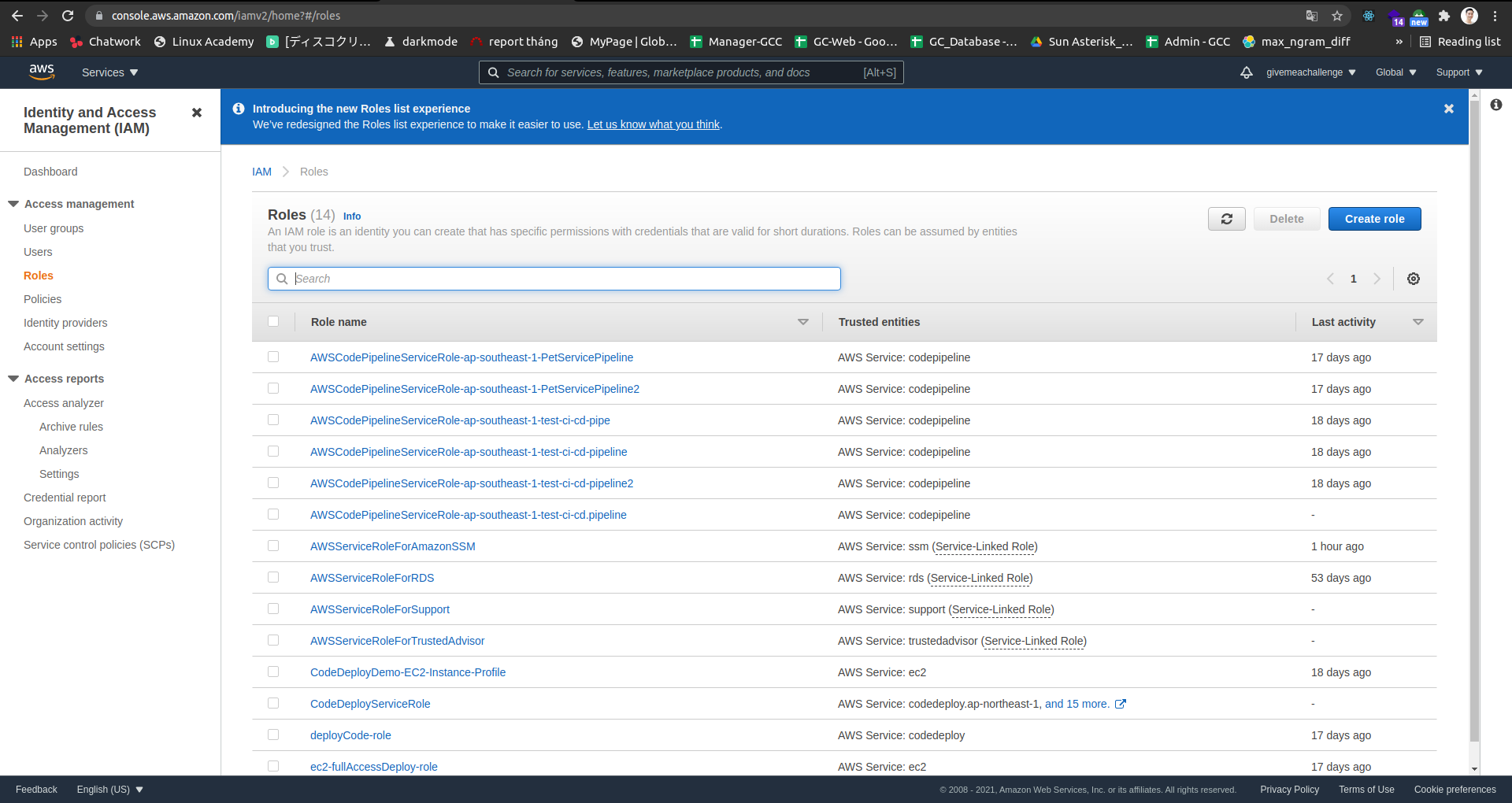Screen dimensions: 1512x803
Task: Refresh the roles list
Action: point(1226,219)
